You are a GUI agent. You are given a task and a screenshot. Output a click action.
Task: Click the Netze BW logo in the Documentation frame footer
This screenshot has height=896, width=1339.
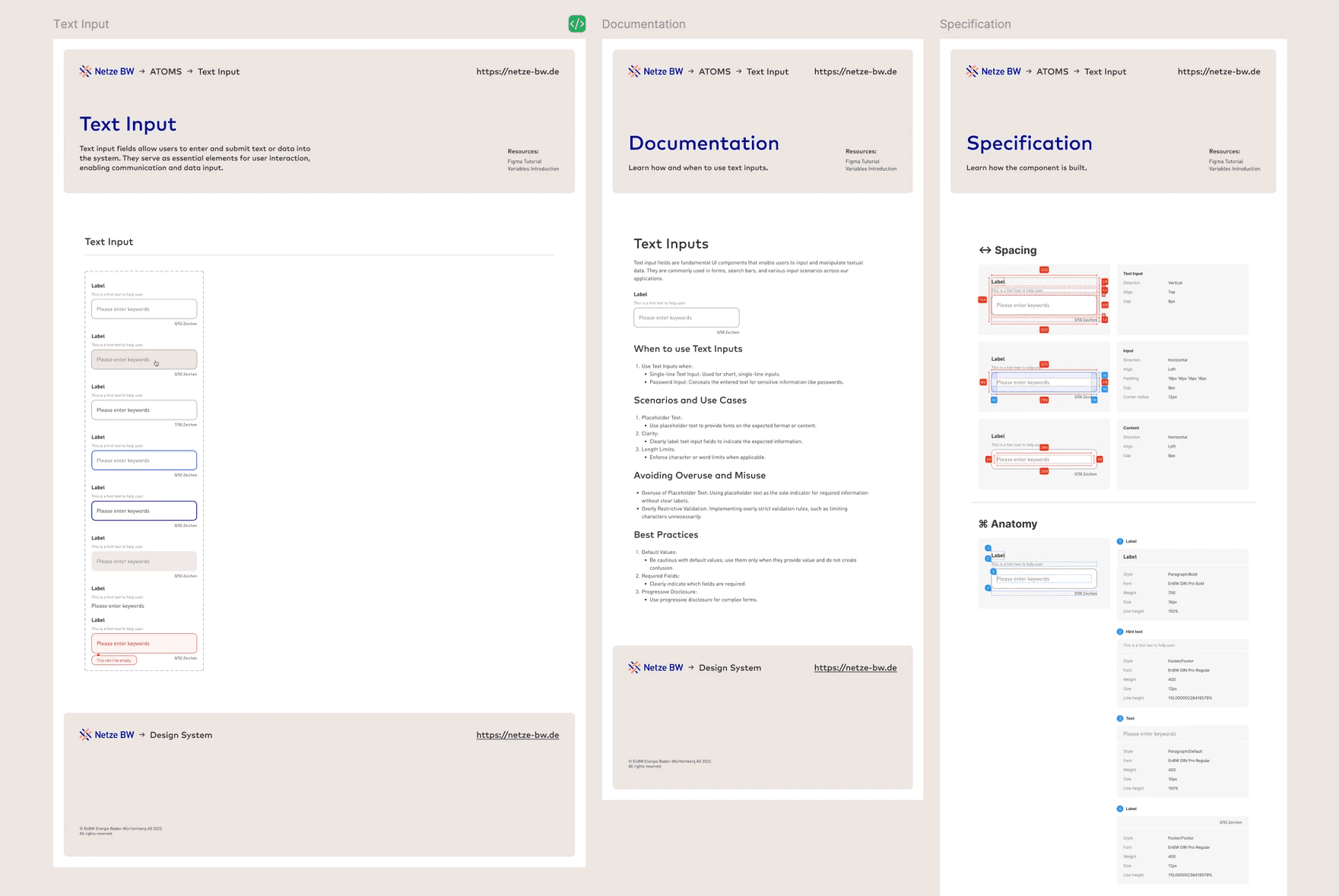[x=655, y=667]
